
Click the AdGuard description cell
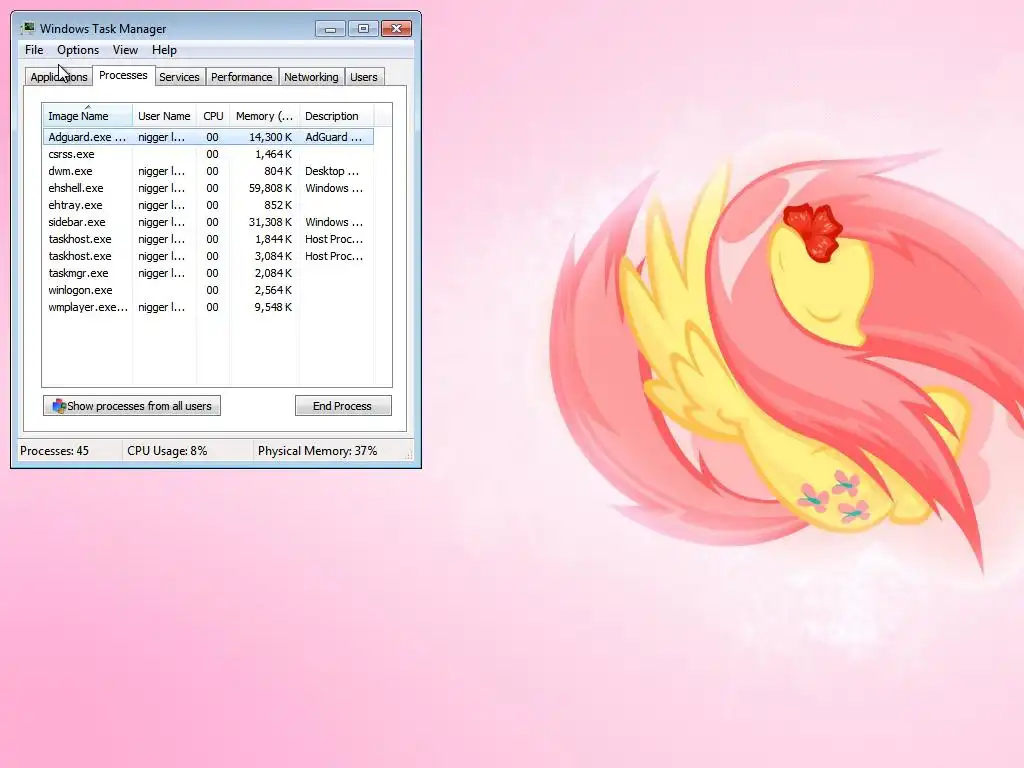click(333, 137)
